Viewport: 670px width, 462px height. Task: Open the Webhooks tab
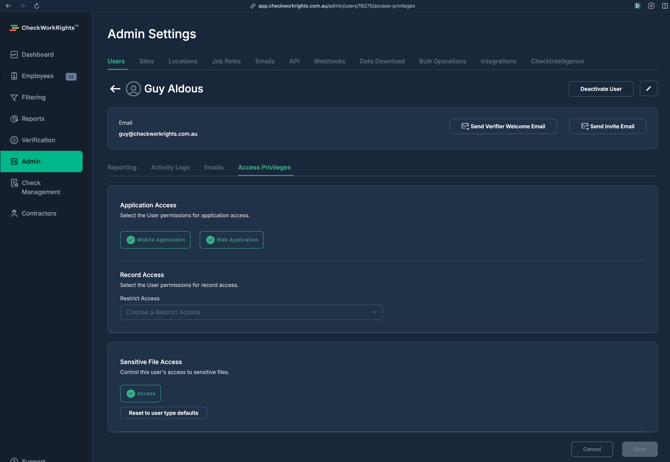pos(329,61)
